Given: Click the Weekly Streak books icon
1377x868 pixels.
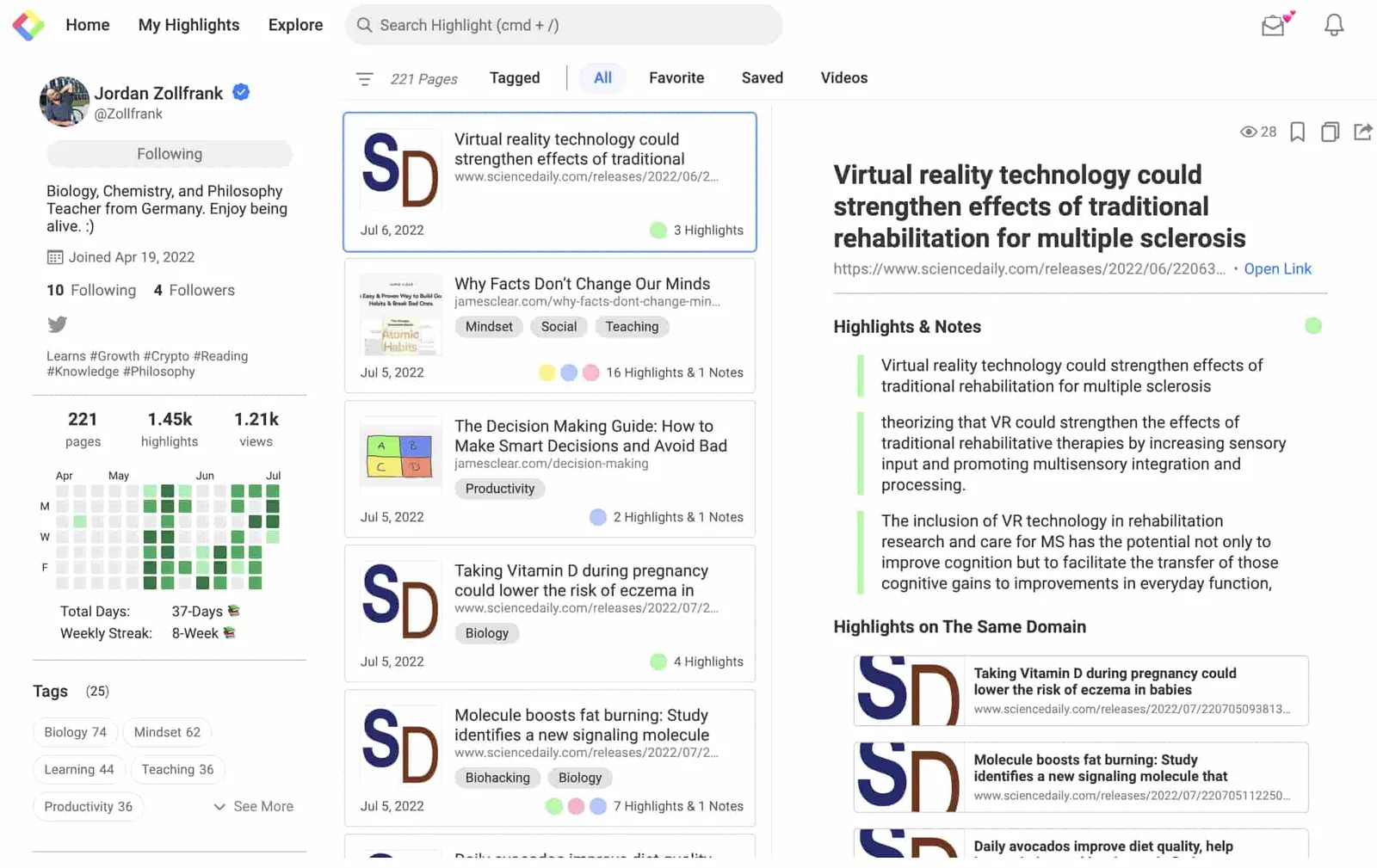Looking at the screenshot, I should click(229, 632).
